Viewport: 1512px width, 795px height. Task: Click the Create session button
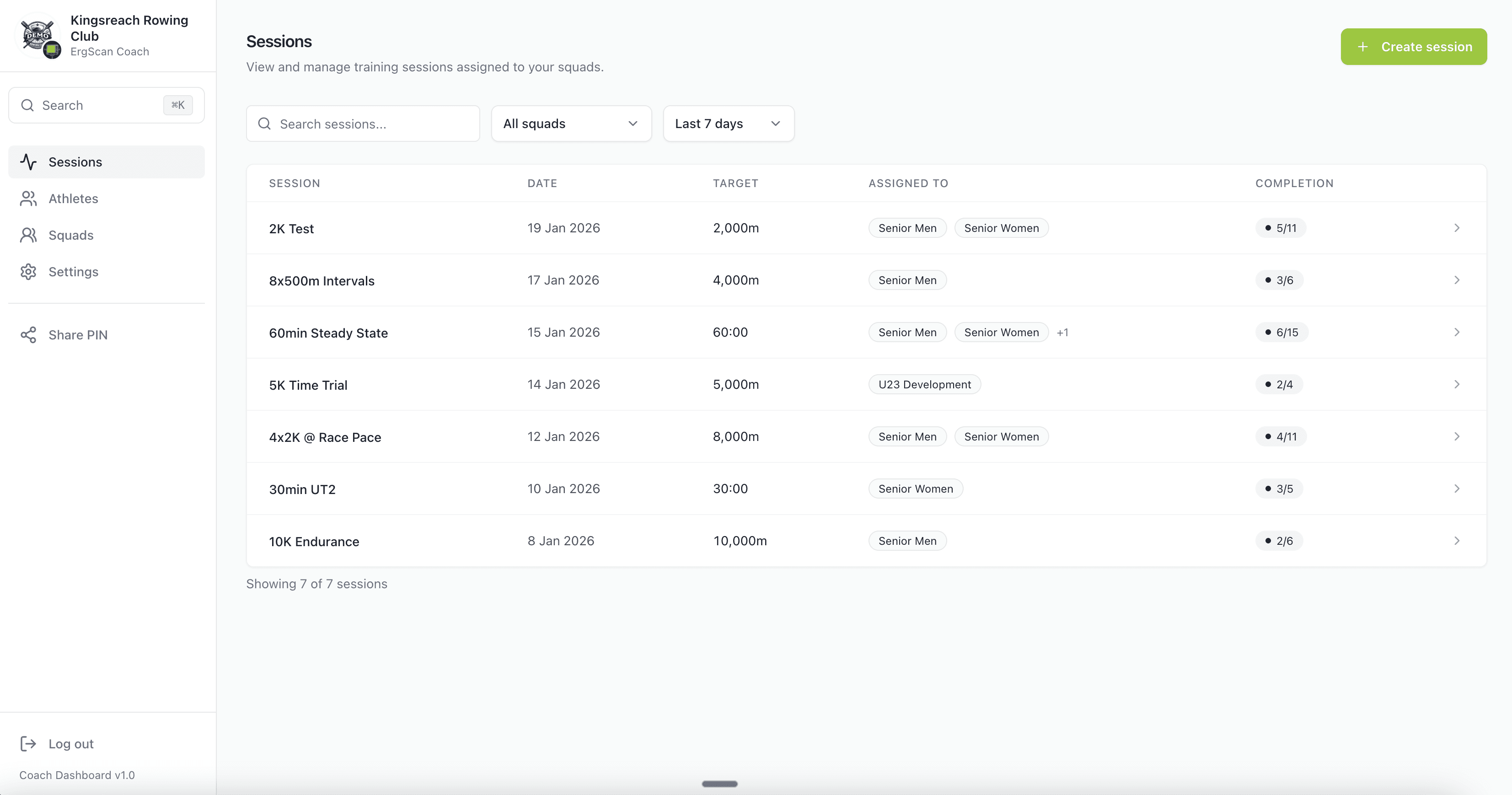[x=1413, y=46]
